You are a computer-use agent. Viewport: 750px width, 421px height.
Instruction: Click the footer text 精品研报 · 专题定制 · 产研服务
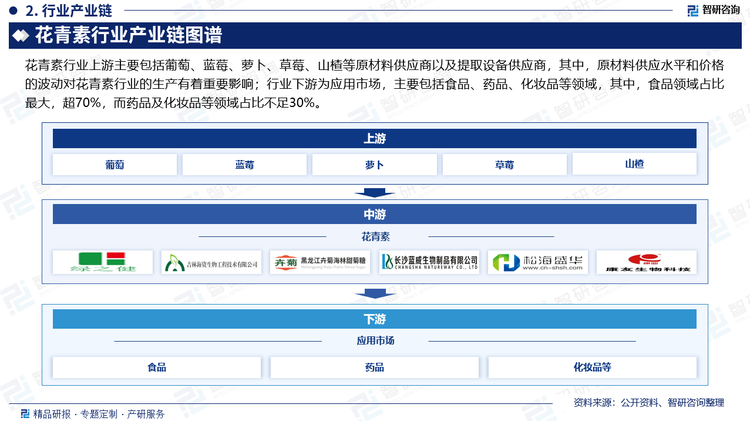[x=99, y=414]
